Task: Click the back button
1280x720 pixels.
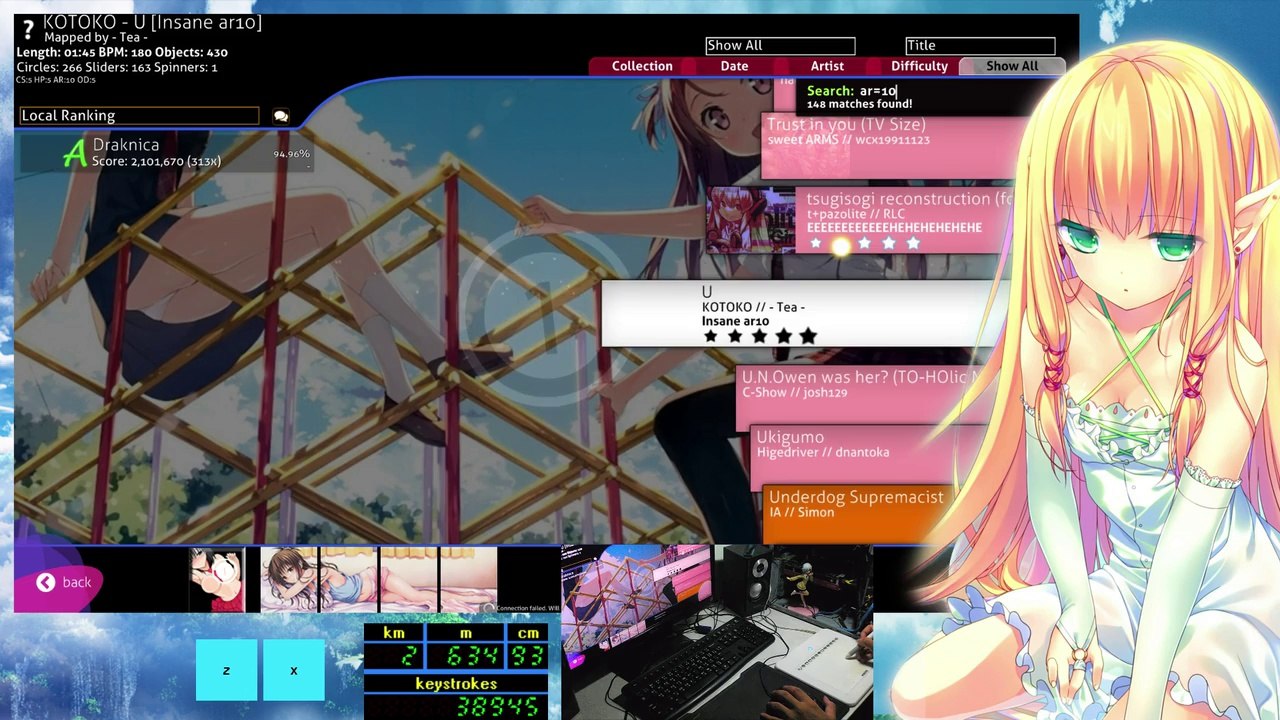Action: pos(58,582)
